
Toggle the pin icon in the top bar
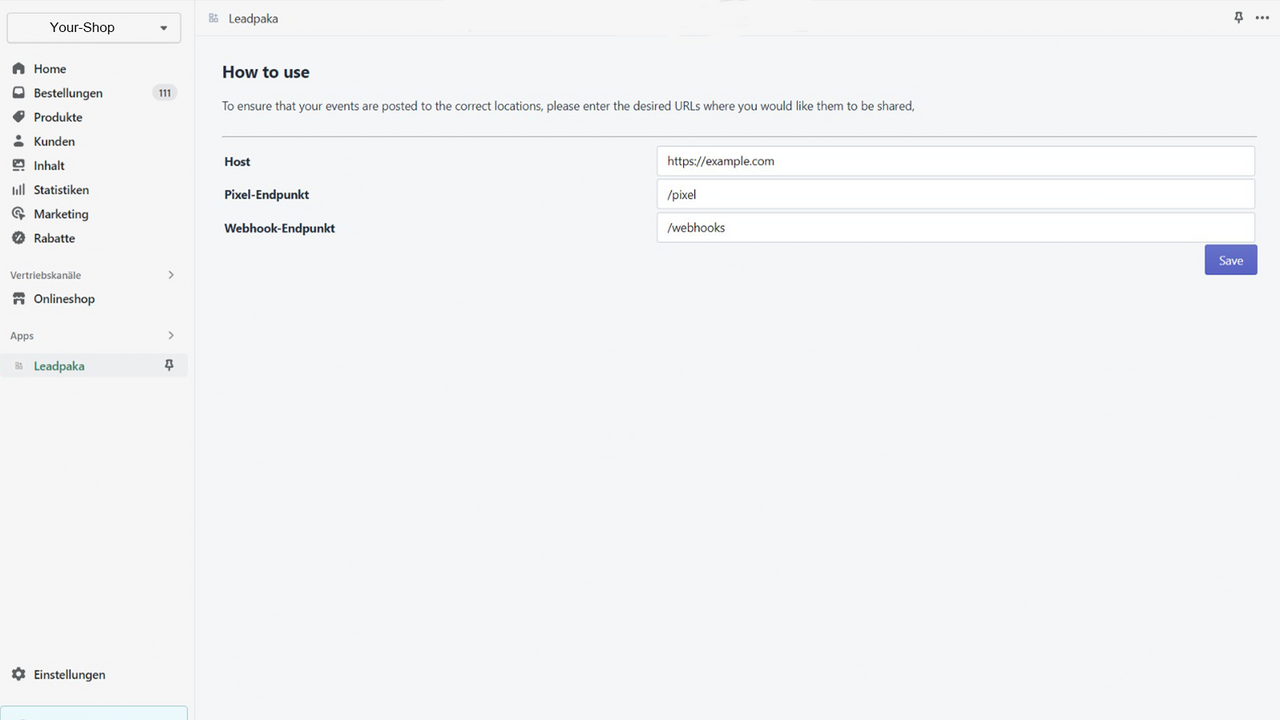pos(1238,17)
